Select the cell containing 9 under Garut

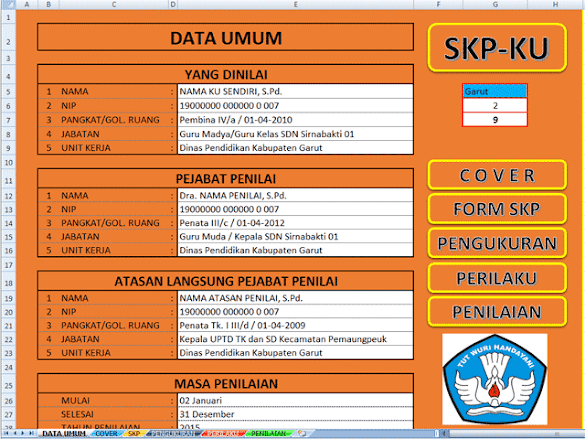495,120
